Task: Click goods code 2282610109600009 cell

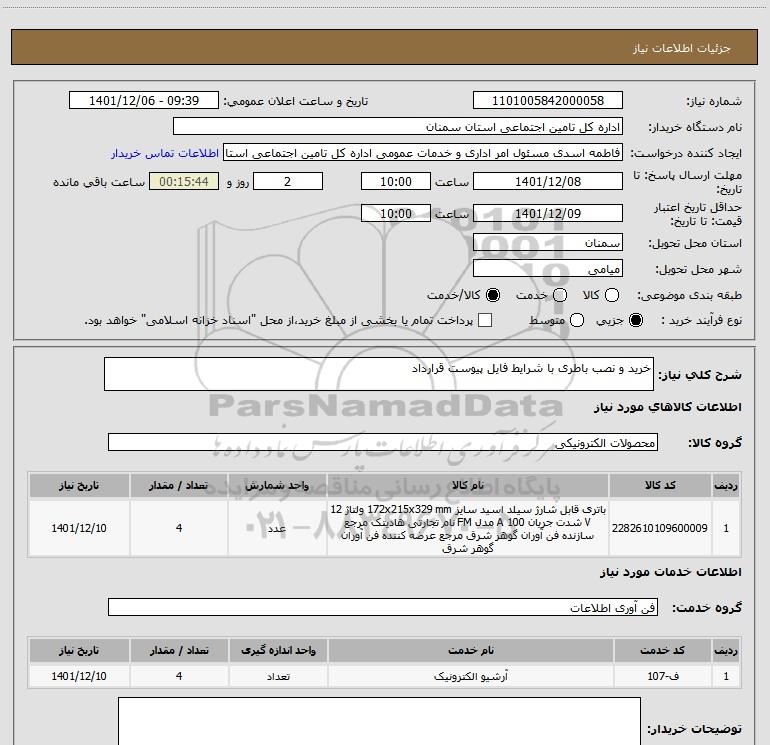Action: point(660,528)
